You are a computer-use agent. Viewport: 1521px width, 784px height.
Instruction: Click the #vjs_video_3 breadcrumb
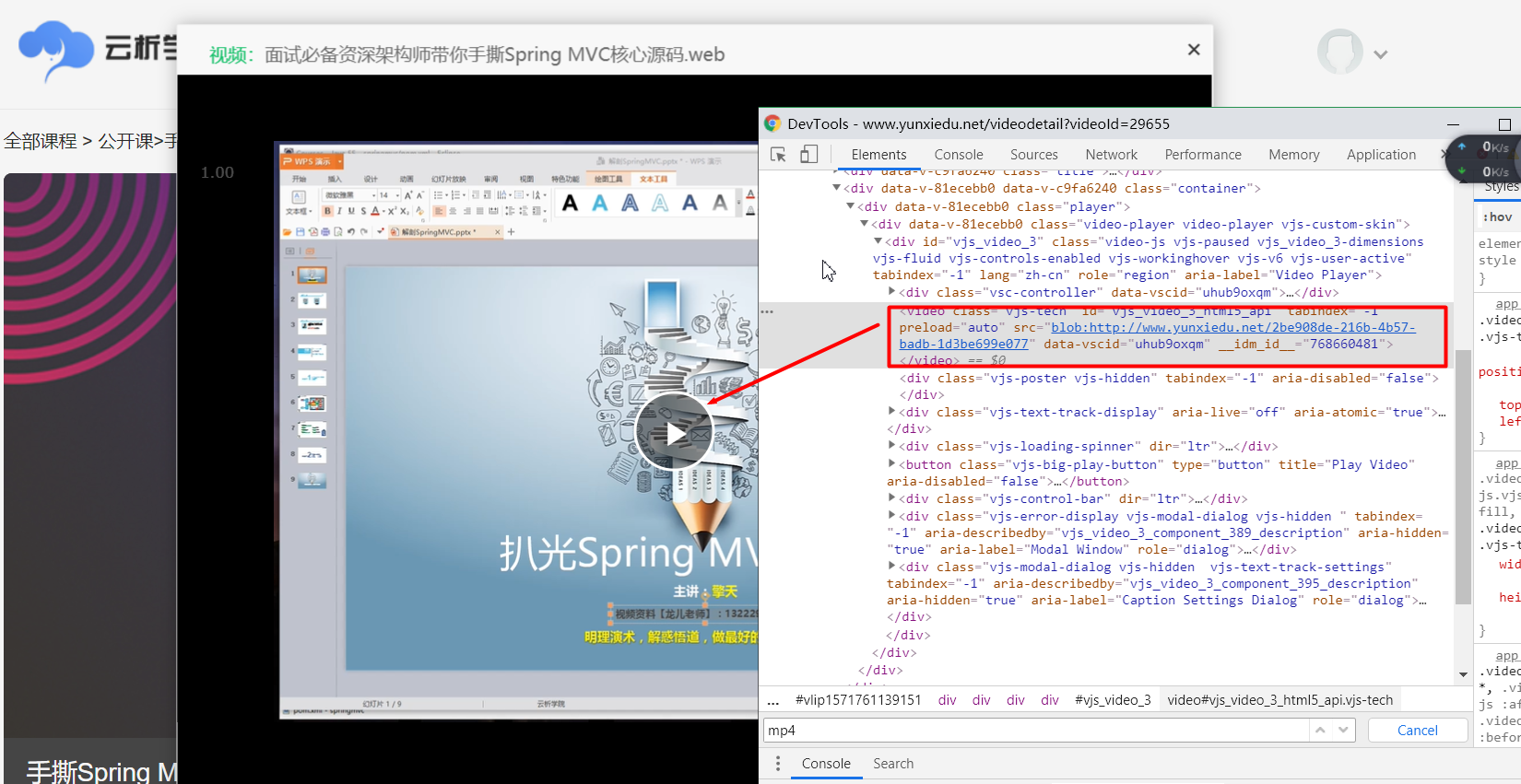coord(1113,700)
